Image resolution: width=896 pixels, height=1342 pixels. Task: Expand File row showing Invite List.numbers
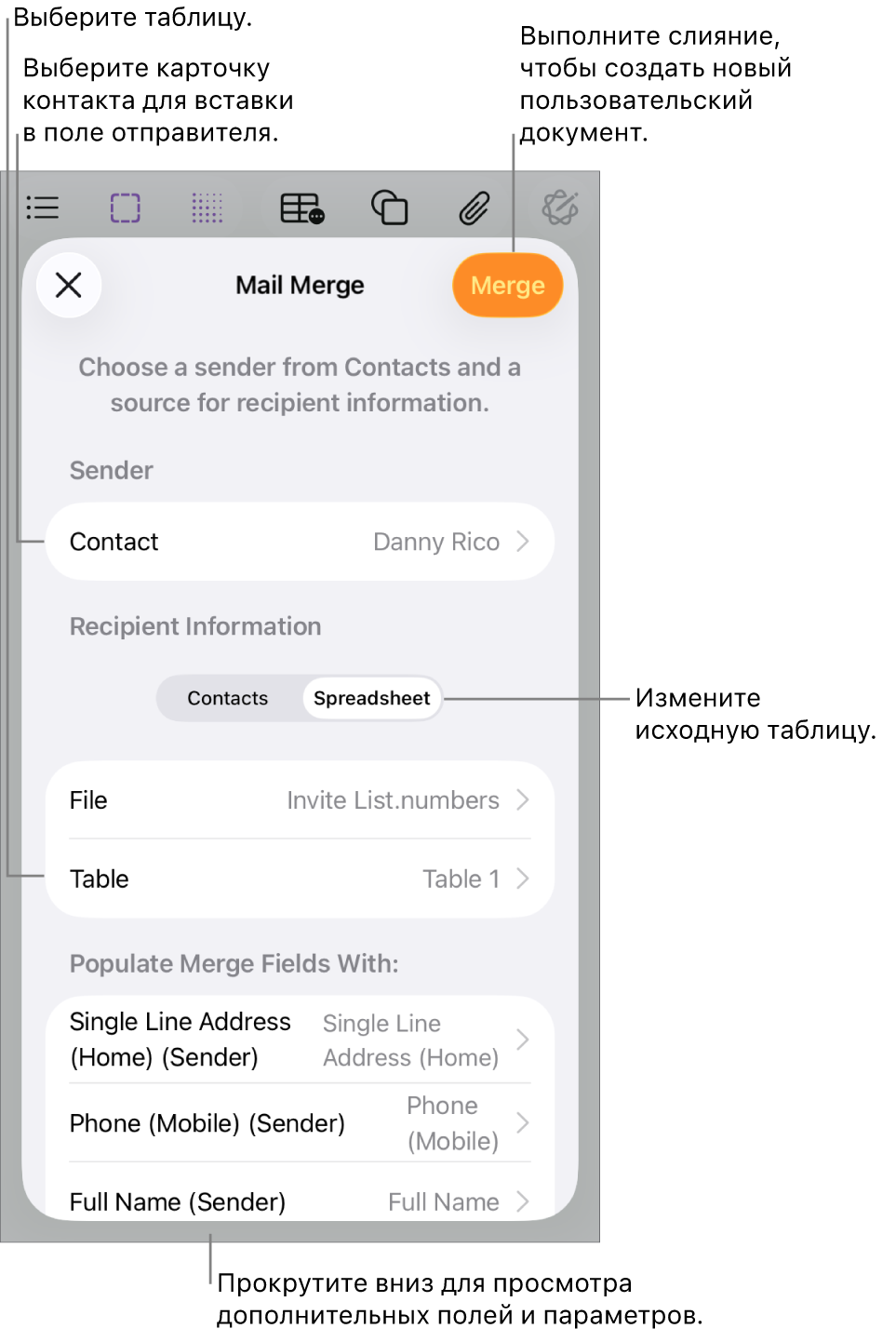tap(300, 800)
